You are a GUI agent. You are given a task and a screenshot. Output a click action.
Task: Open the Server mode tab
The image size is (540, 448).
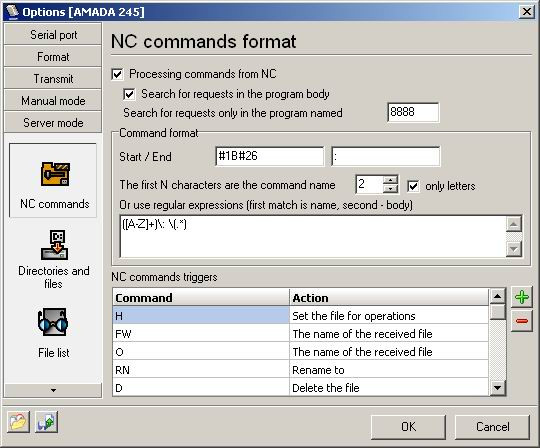pyautogui.click(x=53, y=123)
